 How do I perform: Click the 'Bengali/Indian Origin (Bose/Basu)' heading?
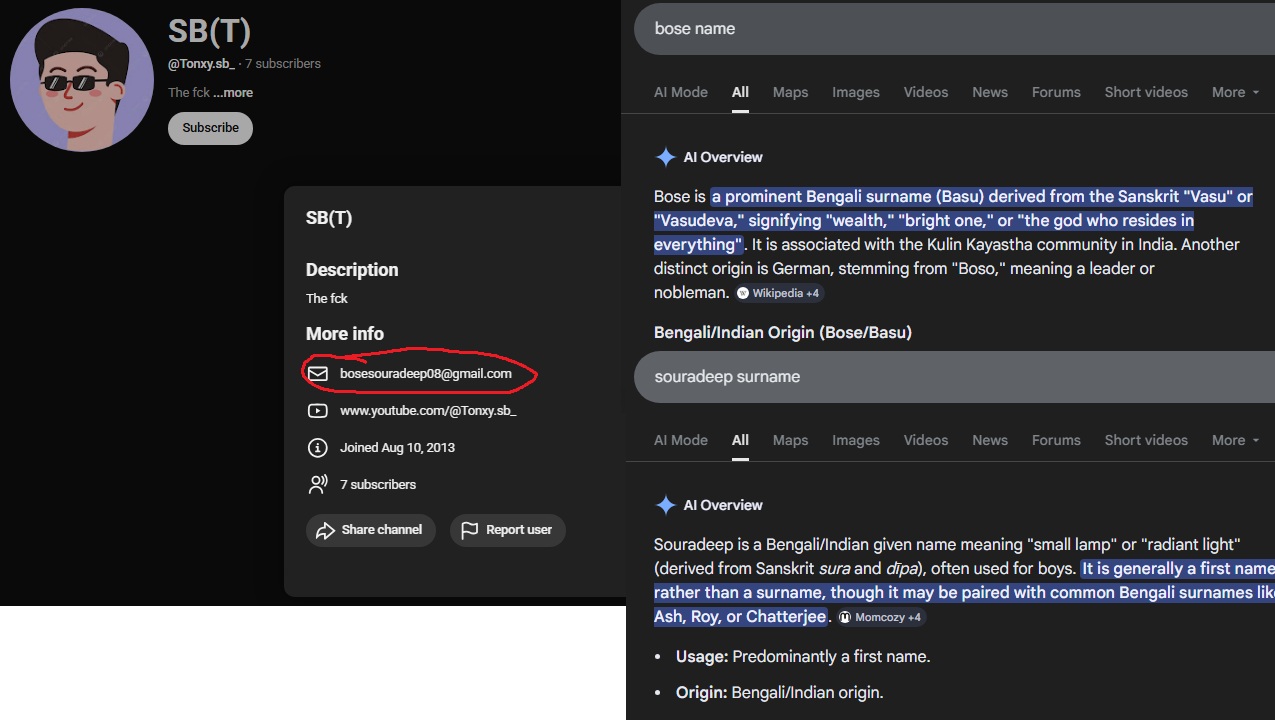(x=783, y=332)
